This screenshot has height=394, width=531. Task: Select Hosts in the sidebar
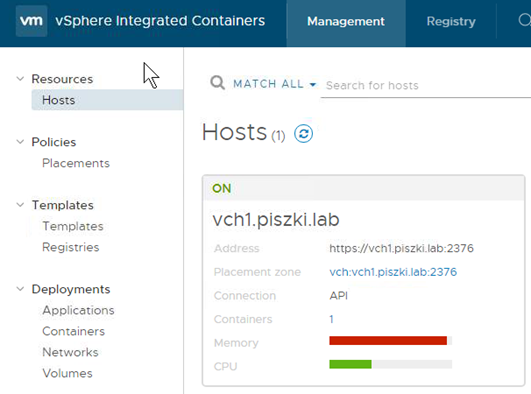click(107, 100)
